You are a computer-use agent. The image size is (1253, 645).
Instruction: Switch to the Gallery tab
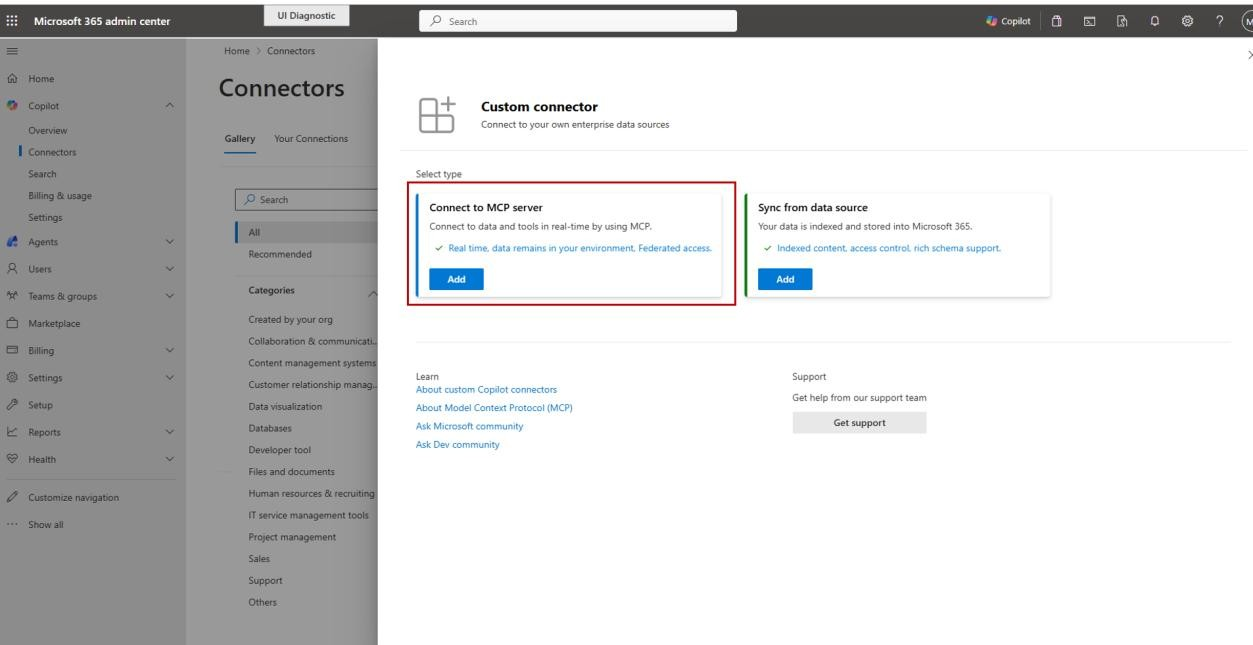[x=240, y=138]
